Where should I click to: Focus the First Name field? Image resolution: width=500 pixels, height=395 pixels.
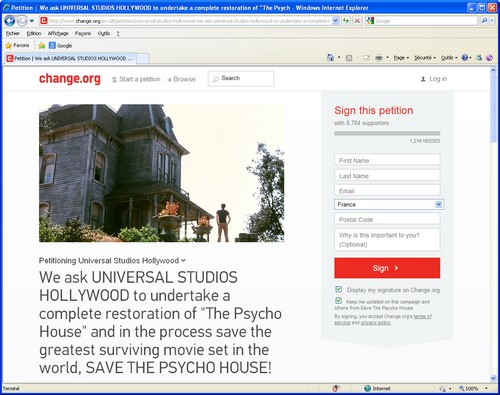(x=387, y=160)
